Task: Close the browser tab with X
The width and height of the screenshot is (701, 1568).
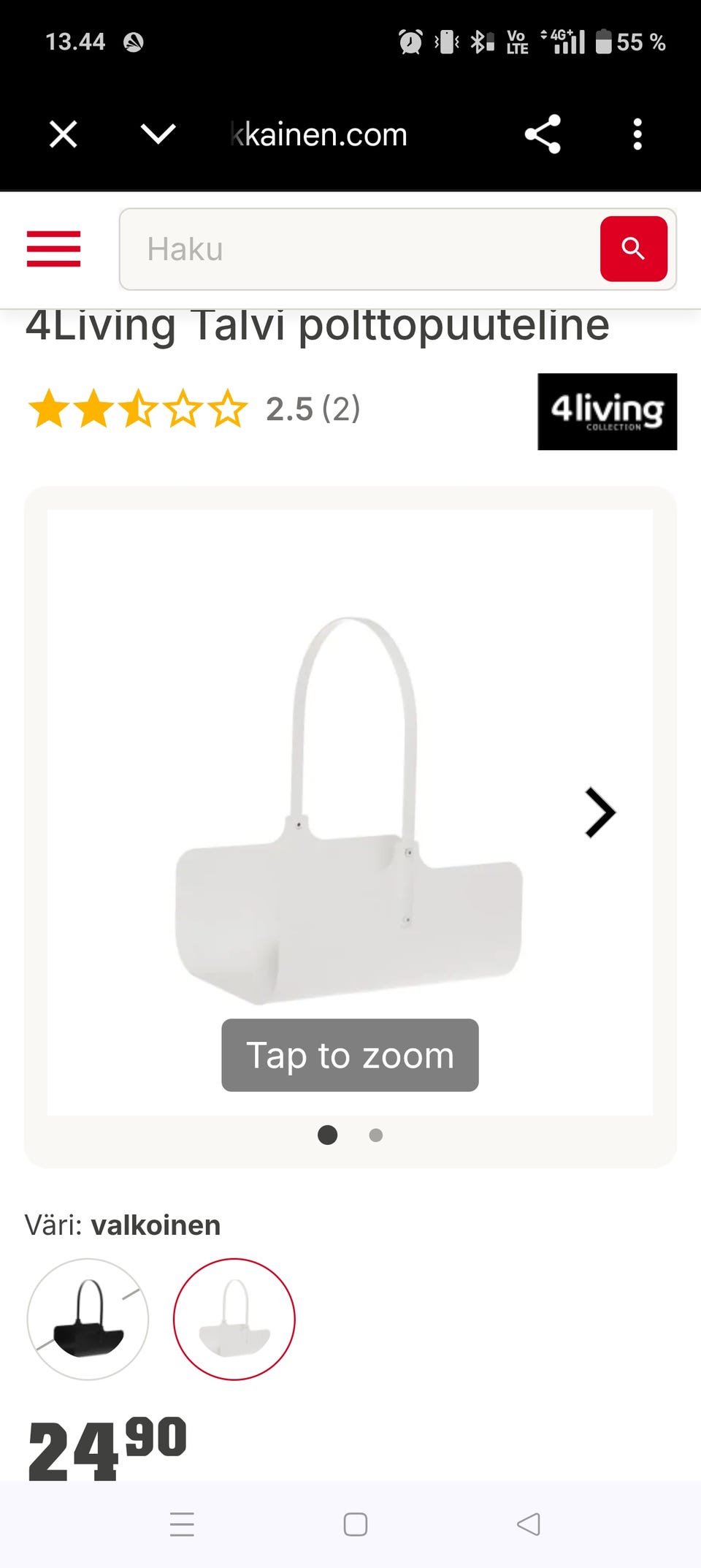Action: coord(64,134)
